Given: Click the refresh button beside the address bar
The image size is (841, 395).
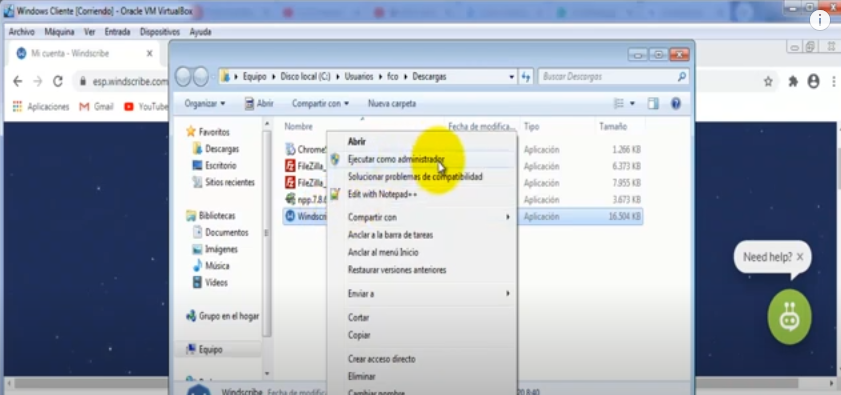Looking at the screenshot, I should pos(526,77).
